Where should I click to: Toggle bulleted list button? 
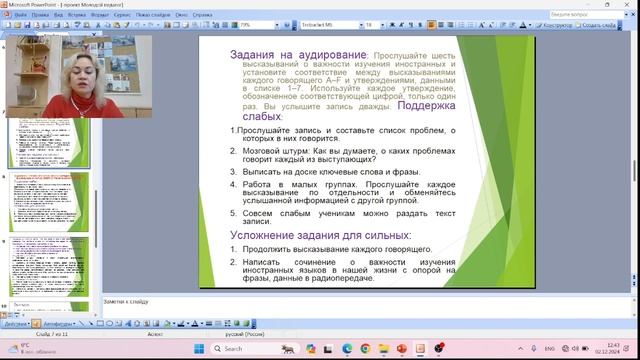pos(470,25)
